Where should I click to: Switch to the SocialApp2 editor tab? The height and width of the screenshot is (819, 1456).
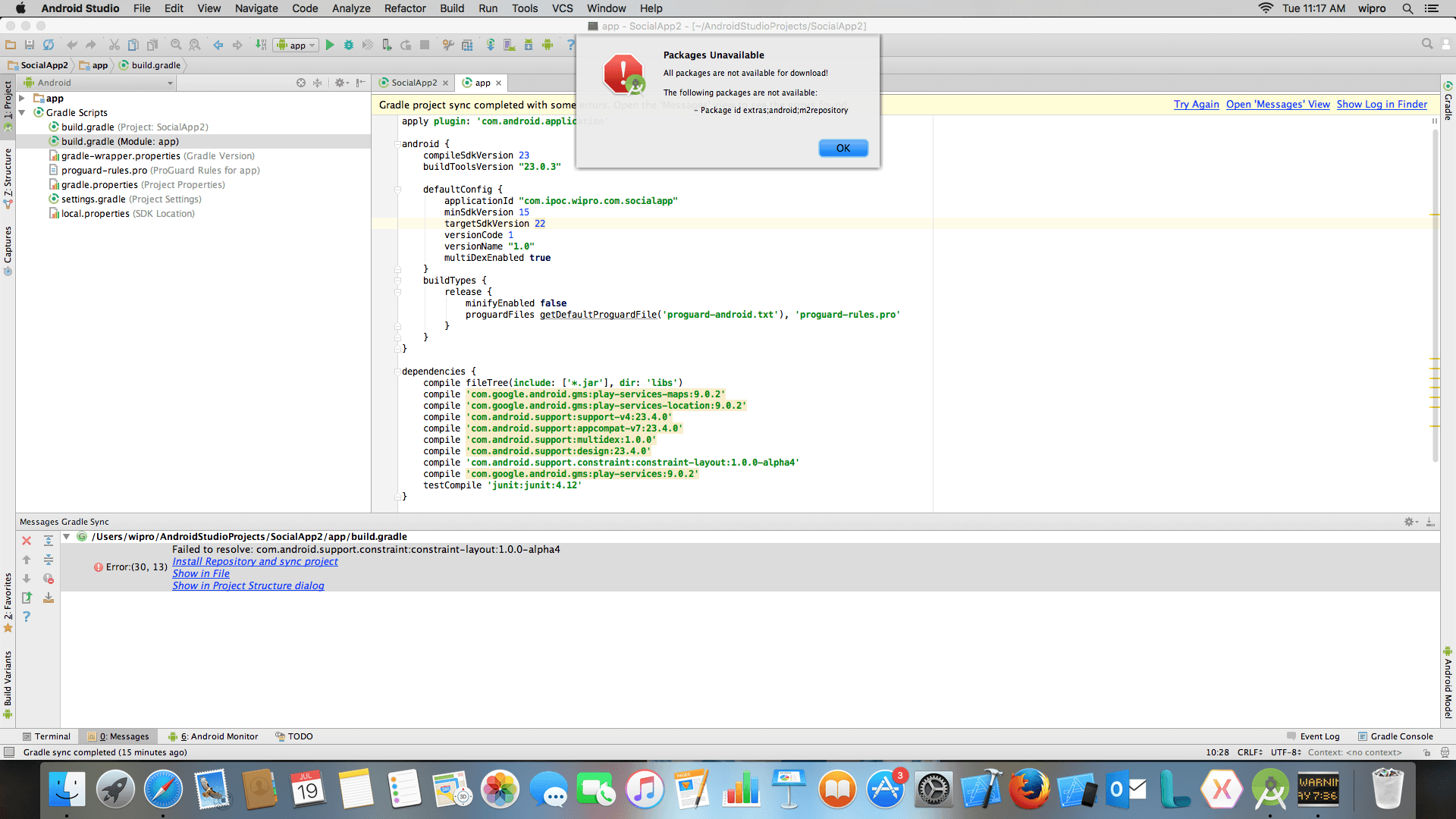click(414, 83)
